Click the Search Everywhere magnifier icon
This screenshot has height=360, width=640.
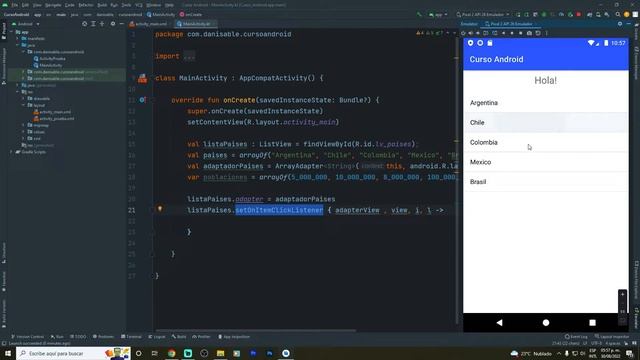[618, 14]
